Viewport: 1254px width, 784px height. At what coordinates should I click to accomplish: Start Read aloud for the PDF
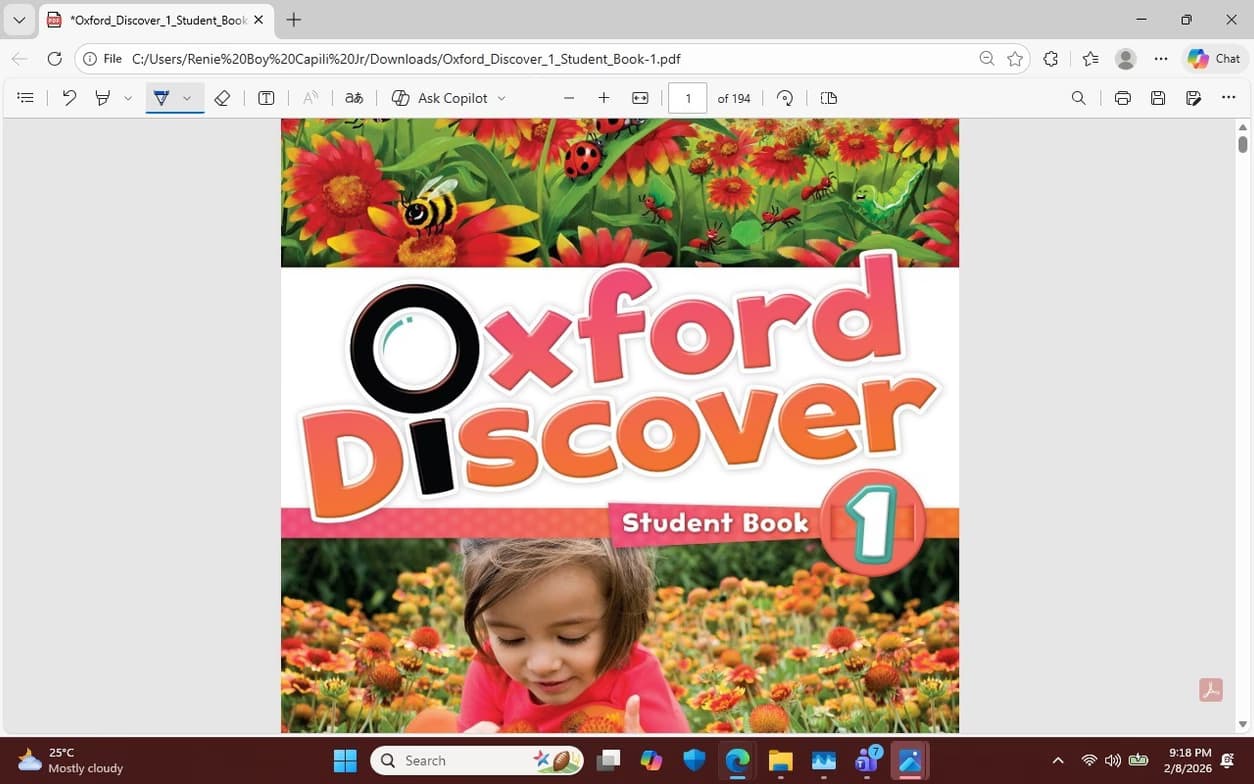pos(310,97)
